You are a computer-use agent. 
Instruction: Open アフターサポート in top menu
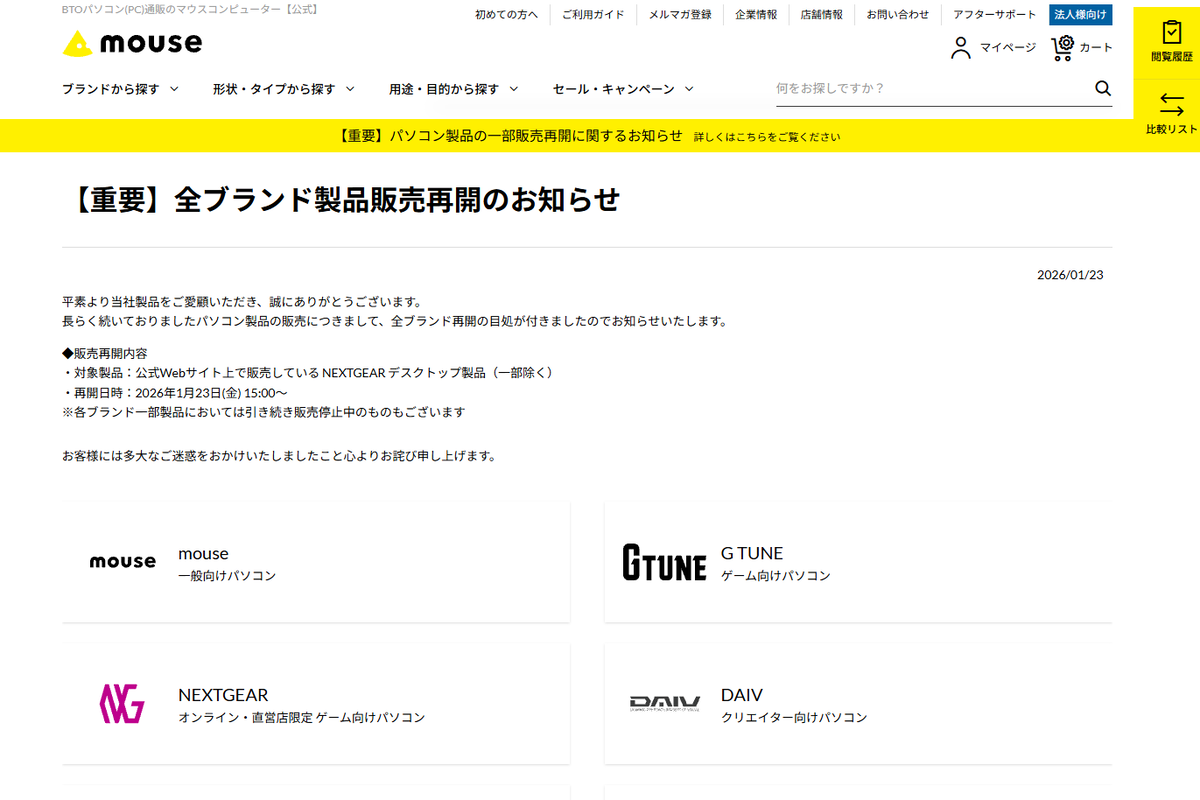(995, 15)
